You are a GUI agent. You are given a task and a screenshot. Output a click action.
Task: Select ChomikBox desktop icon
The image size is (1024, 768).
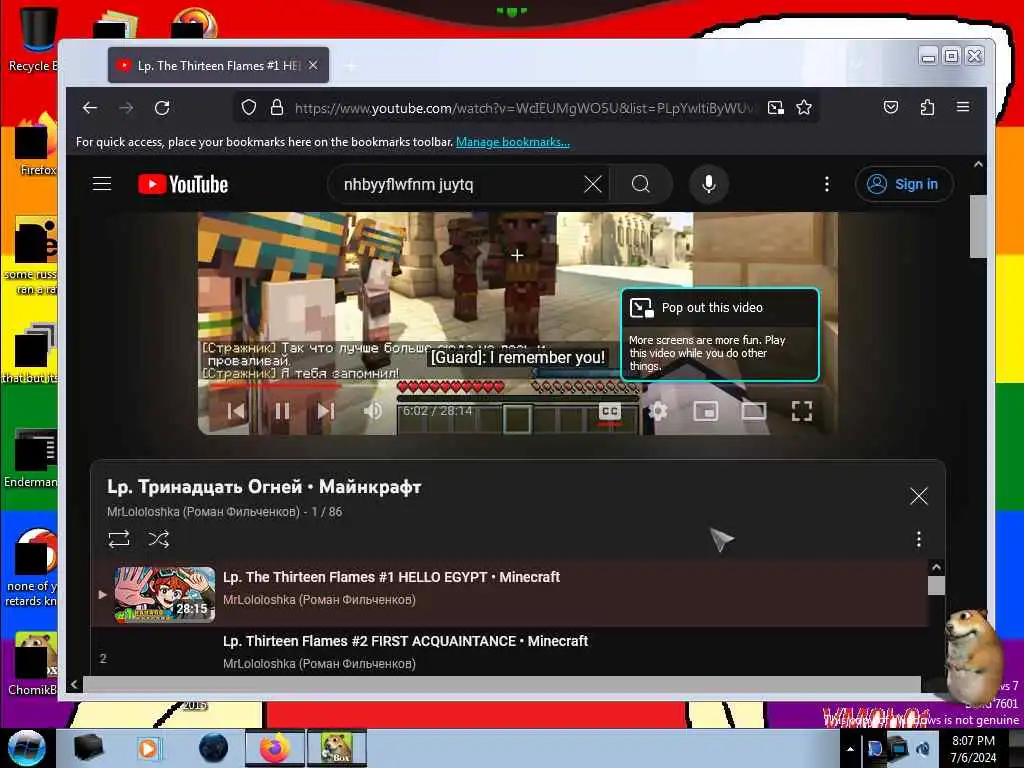pos(33,664)
